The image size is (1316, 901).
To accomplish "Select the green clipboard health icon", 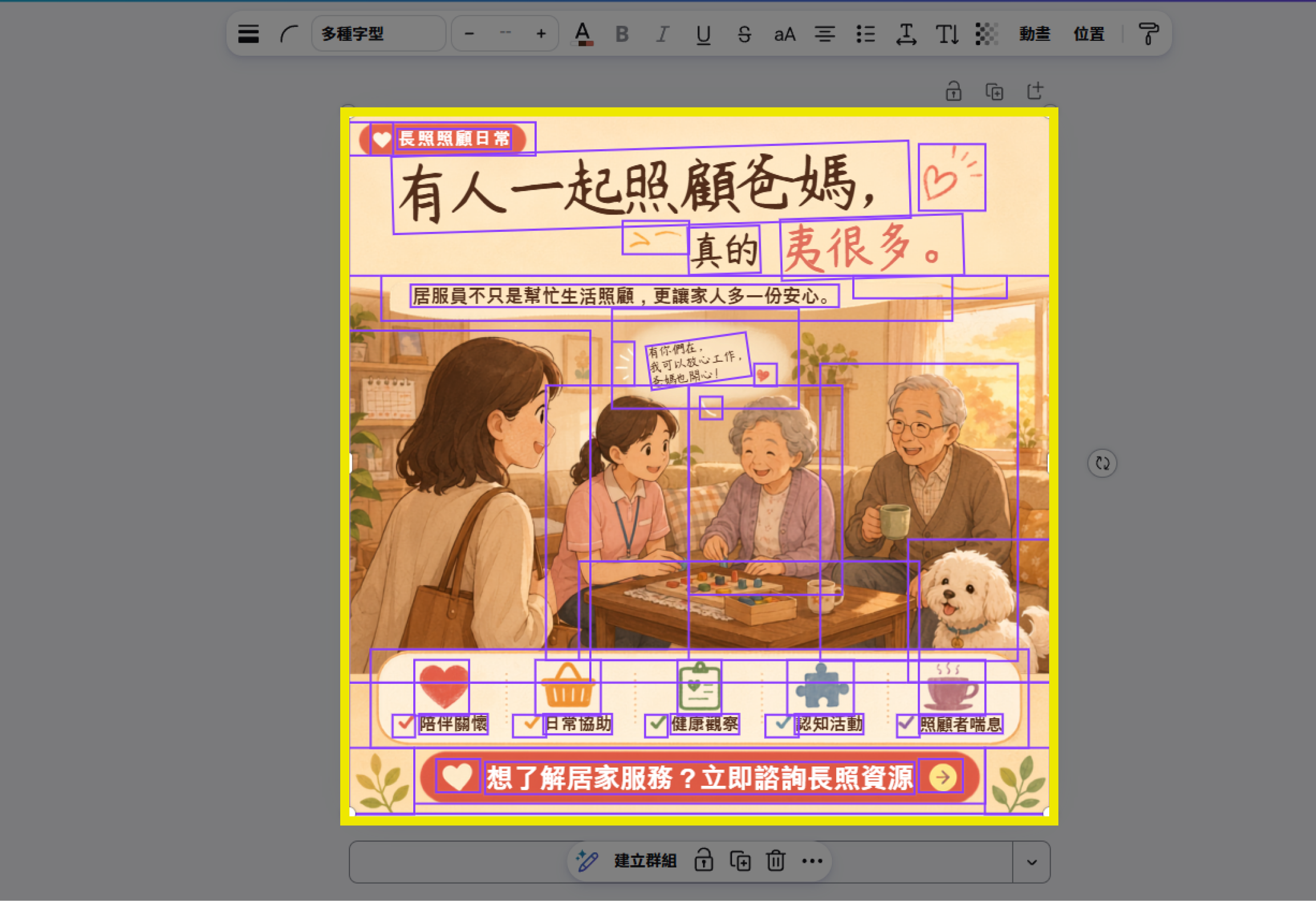I will 700,687.
